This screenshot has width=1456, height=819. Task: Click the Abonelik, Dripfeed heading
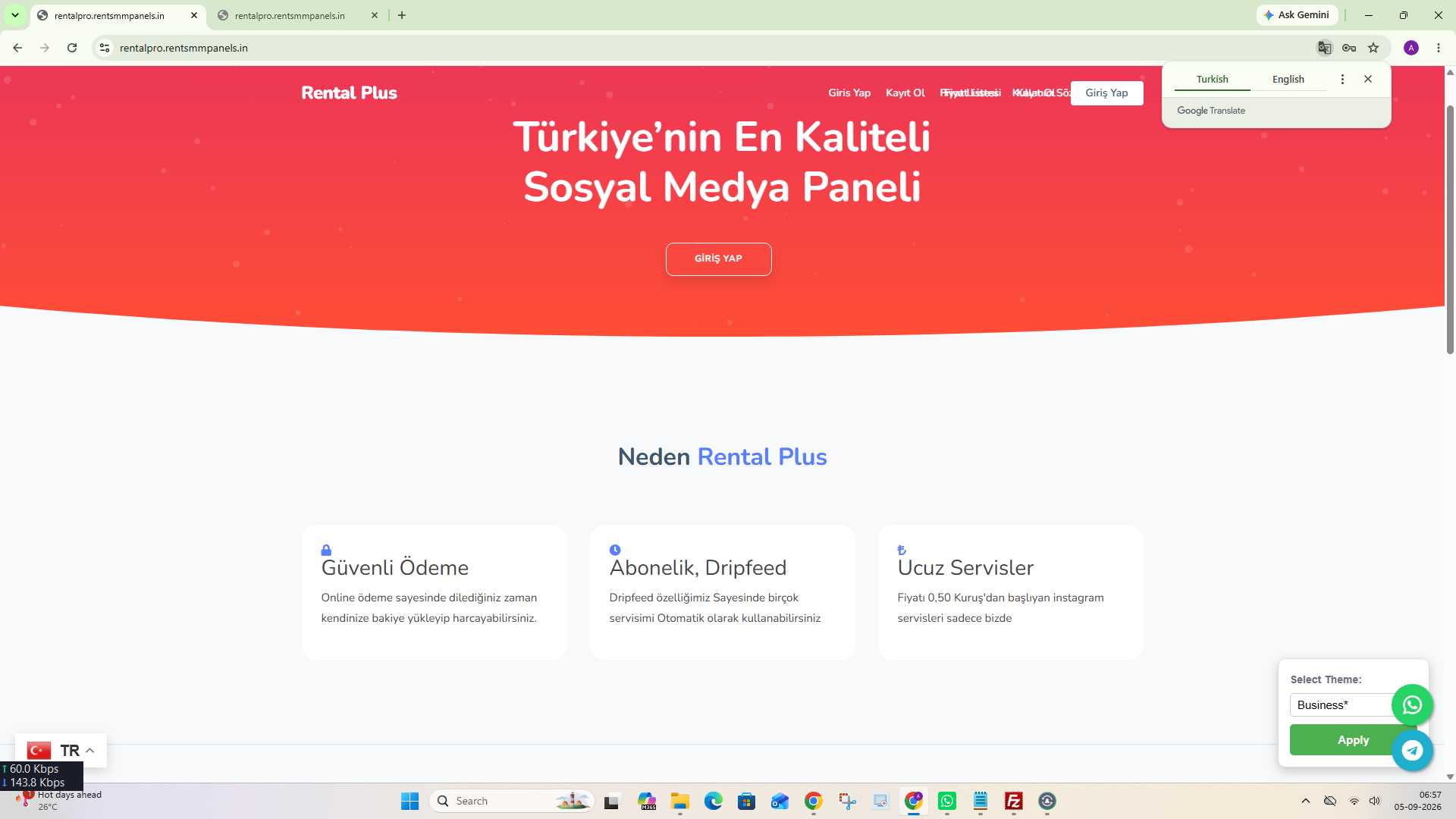(x=698, y=567)
